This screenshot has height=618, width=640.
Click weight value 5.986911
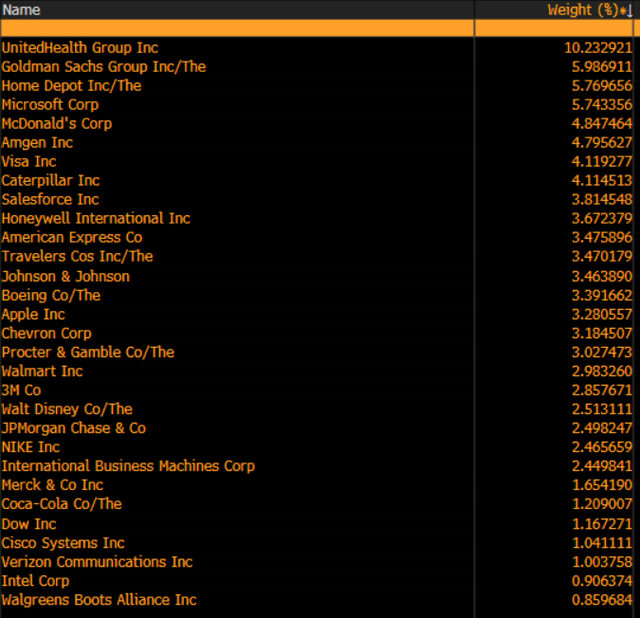click(x=602, y=67)
